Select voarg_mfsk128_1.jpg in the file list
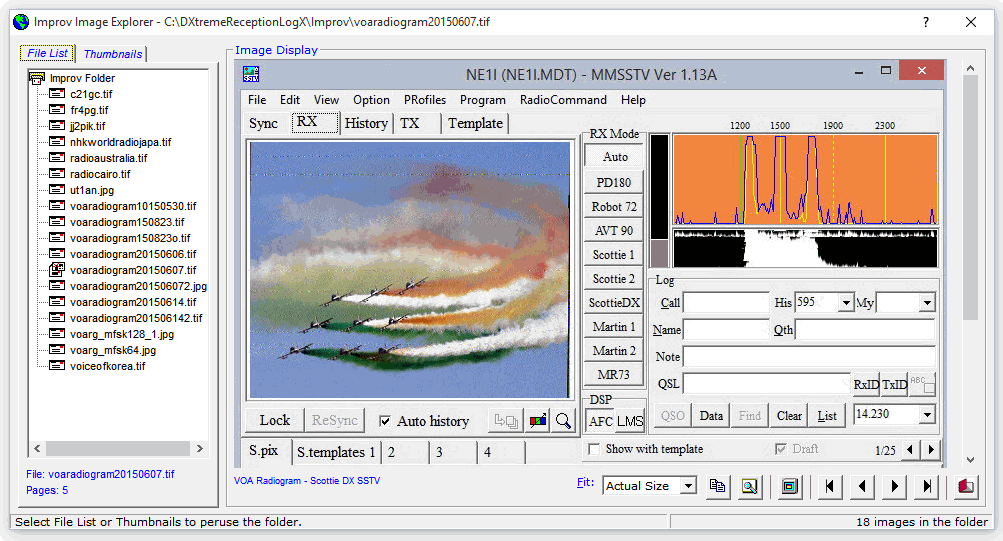This screenshot has width=1003, height=541. point(122,334)
